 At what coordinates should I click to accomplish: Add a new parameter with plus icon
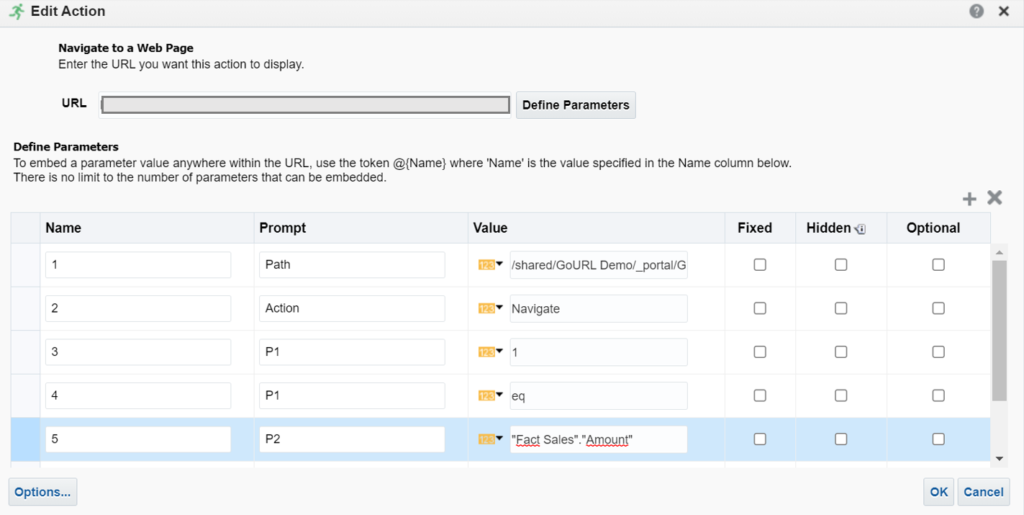970,199
